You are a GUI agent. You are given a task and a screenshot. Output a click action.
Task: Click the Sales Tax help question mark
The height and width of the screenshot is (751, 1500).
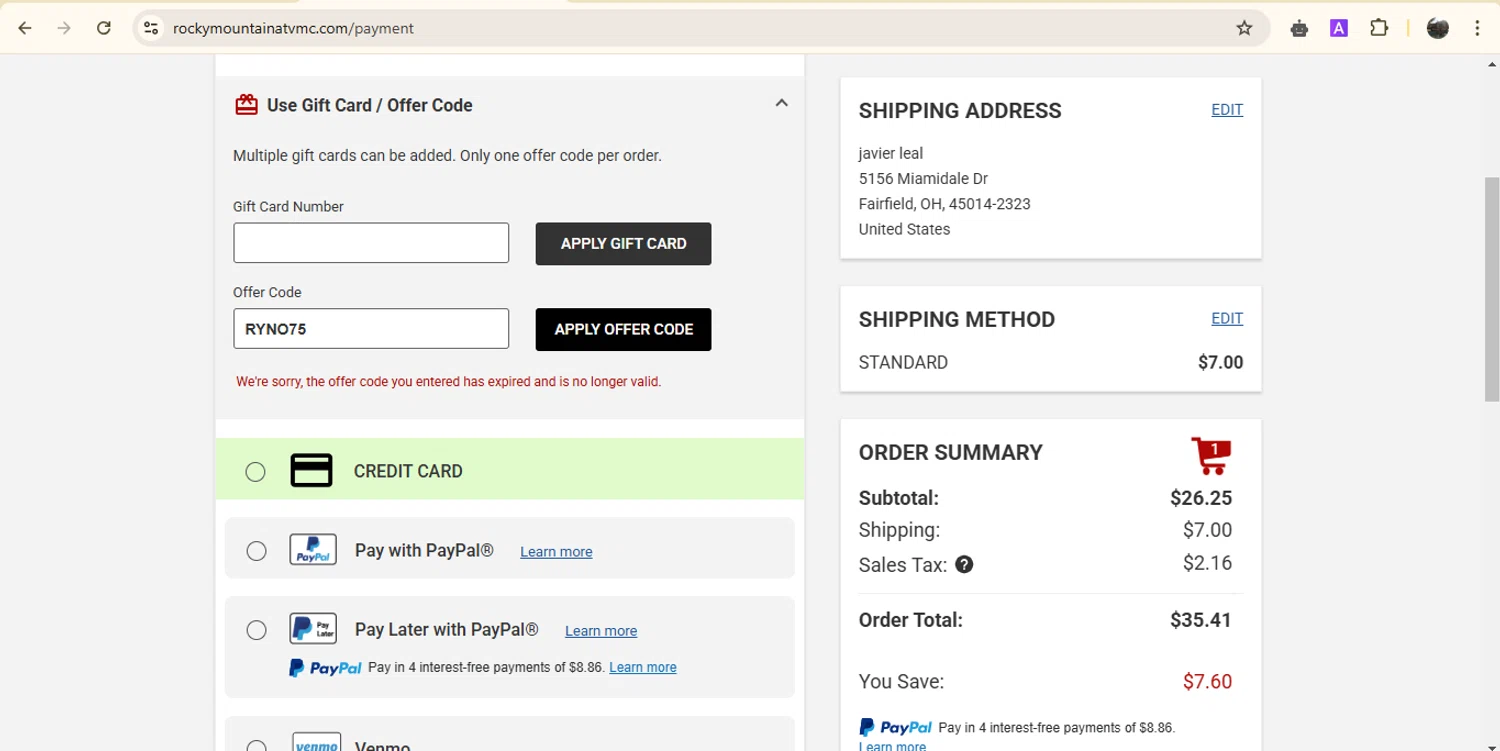pos(964,565)
